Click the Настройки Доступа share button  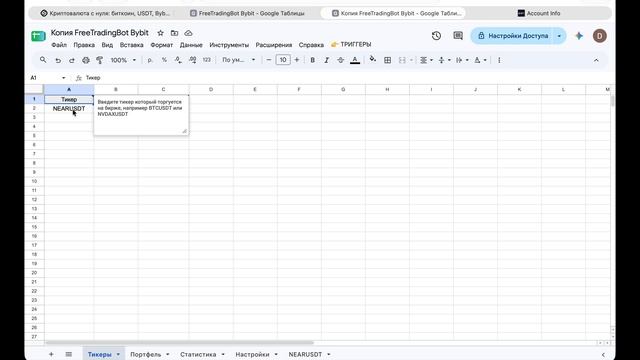(513, 36)
